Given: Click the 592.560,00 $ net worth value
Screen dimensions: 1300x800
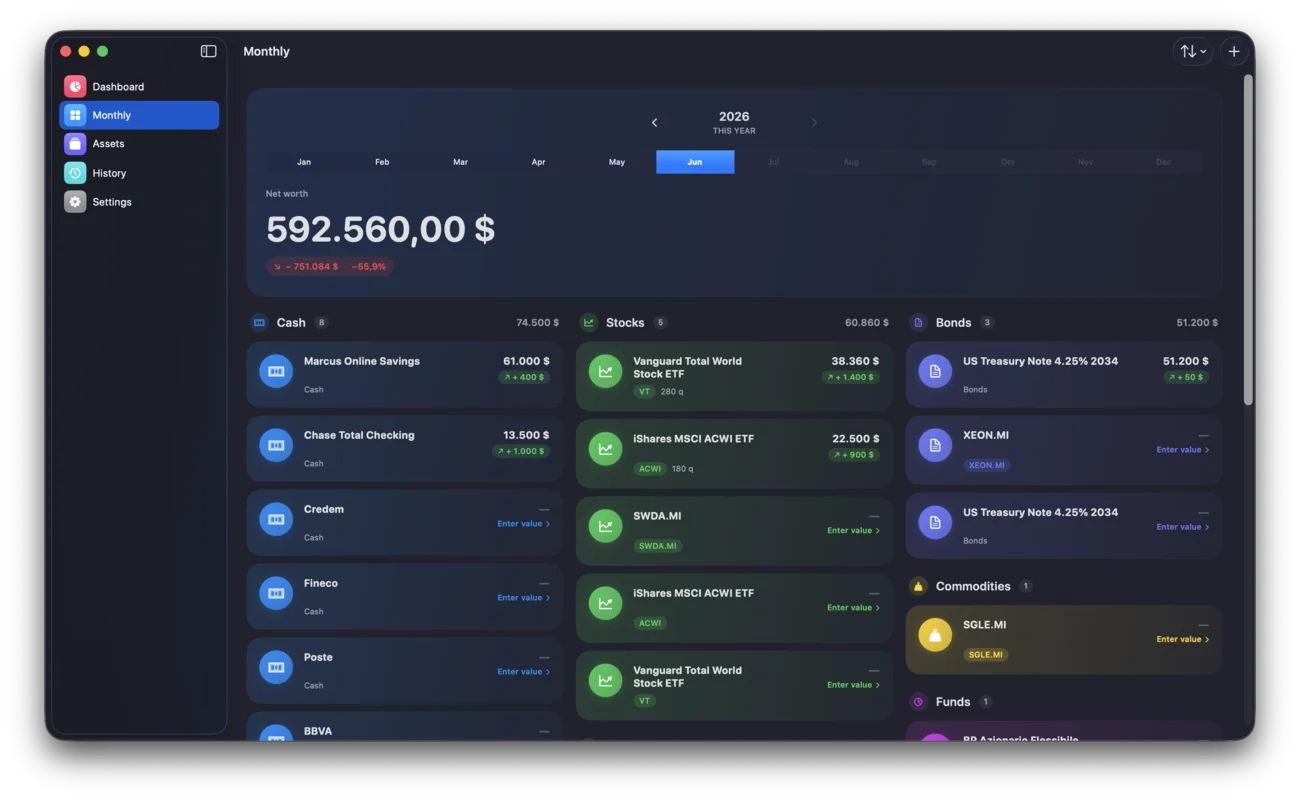Looking at the screenshot, I should 380,229.
